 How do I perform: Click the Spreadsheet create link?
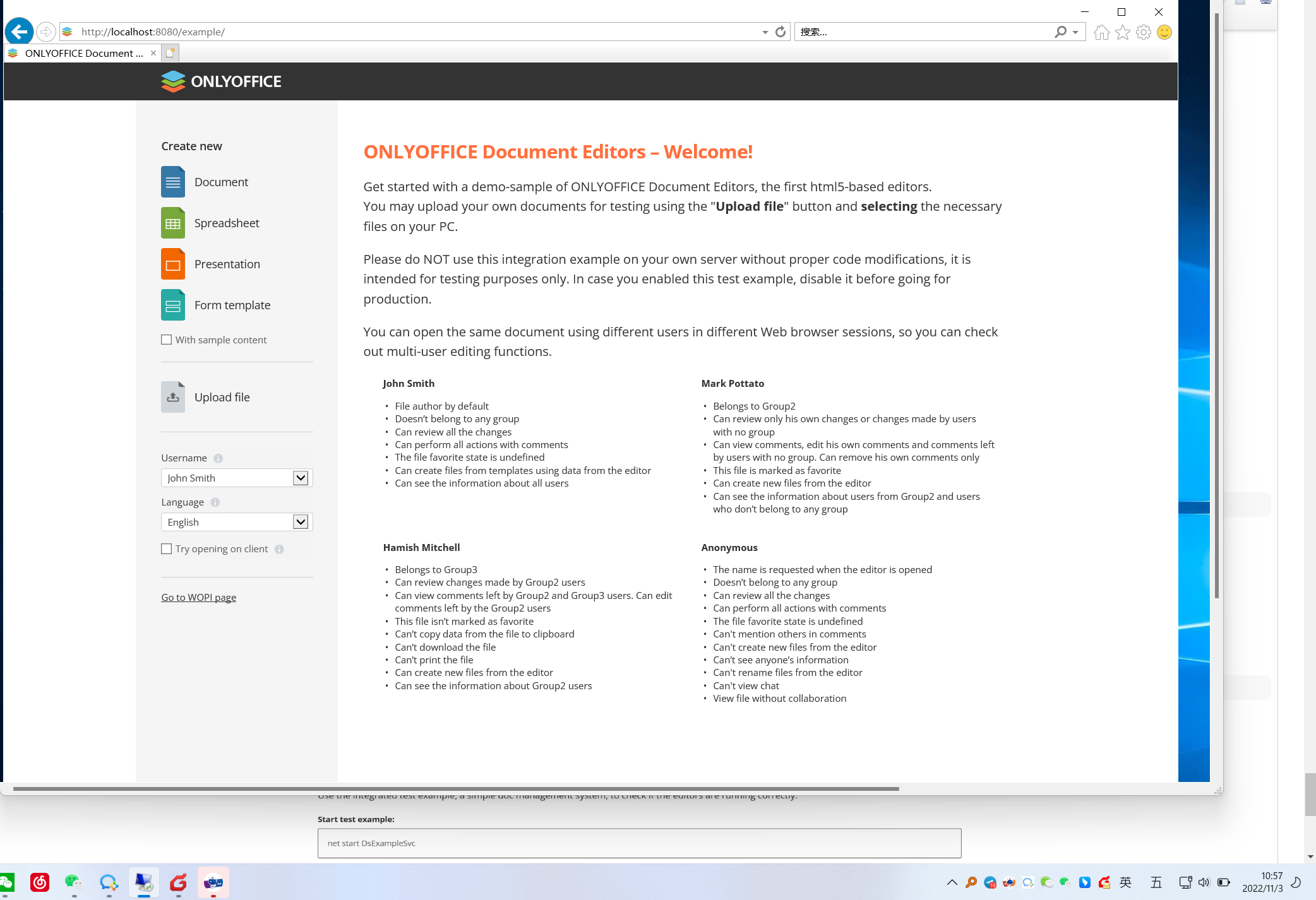[227, 223]
